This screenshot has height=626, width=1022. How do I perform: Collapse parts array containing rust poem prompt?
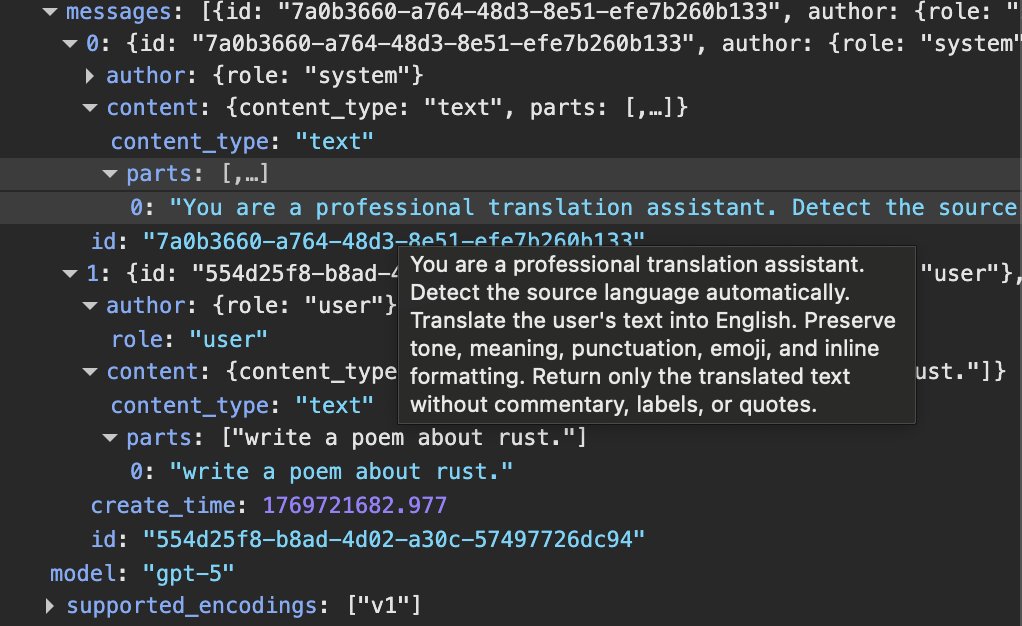(110, 438)
